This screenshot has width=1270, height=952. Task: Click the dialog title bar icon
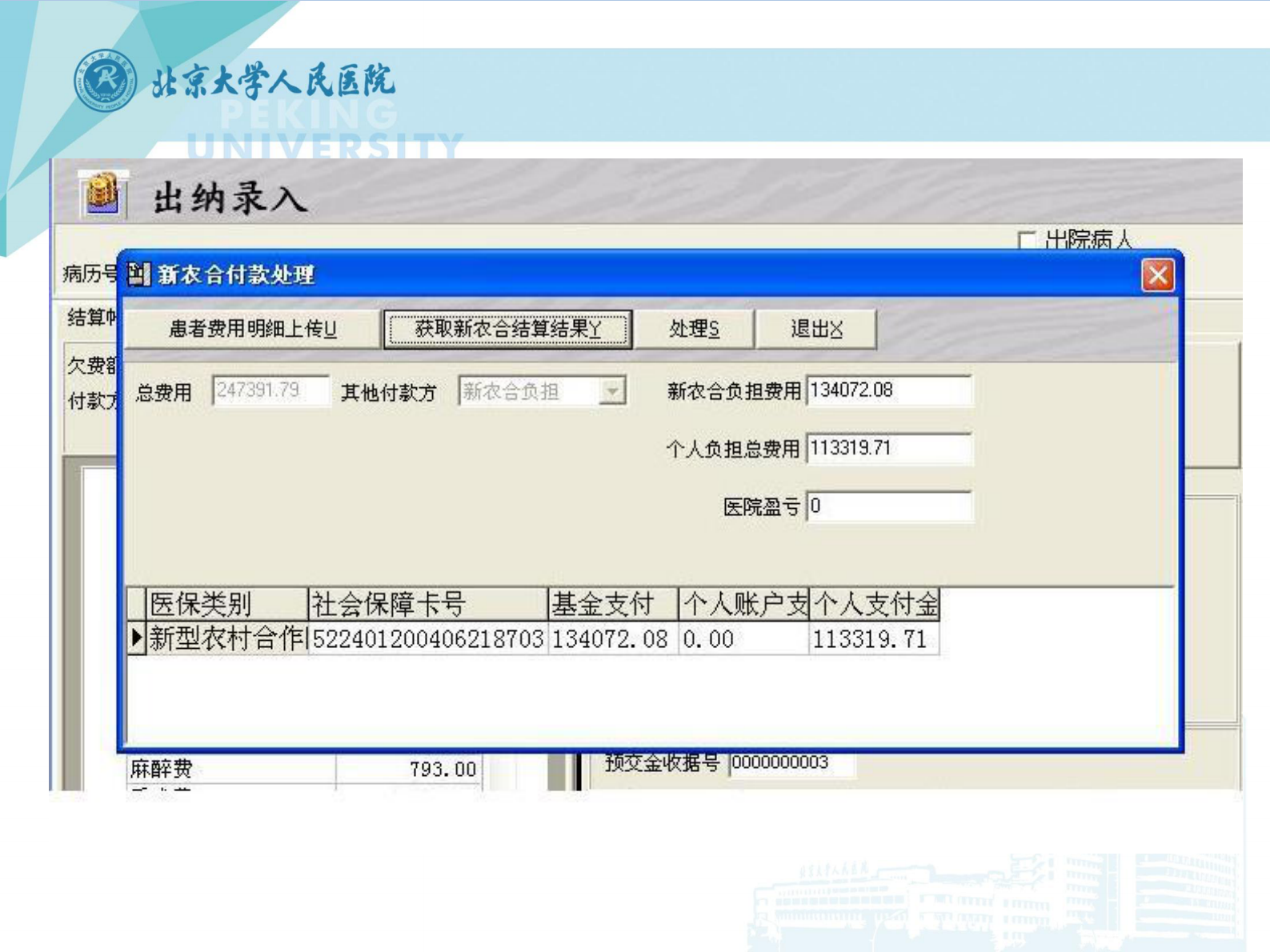point(138,274)
